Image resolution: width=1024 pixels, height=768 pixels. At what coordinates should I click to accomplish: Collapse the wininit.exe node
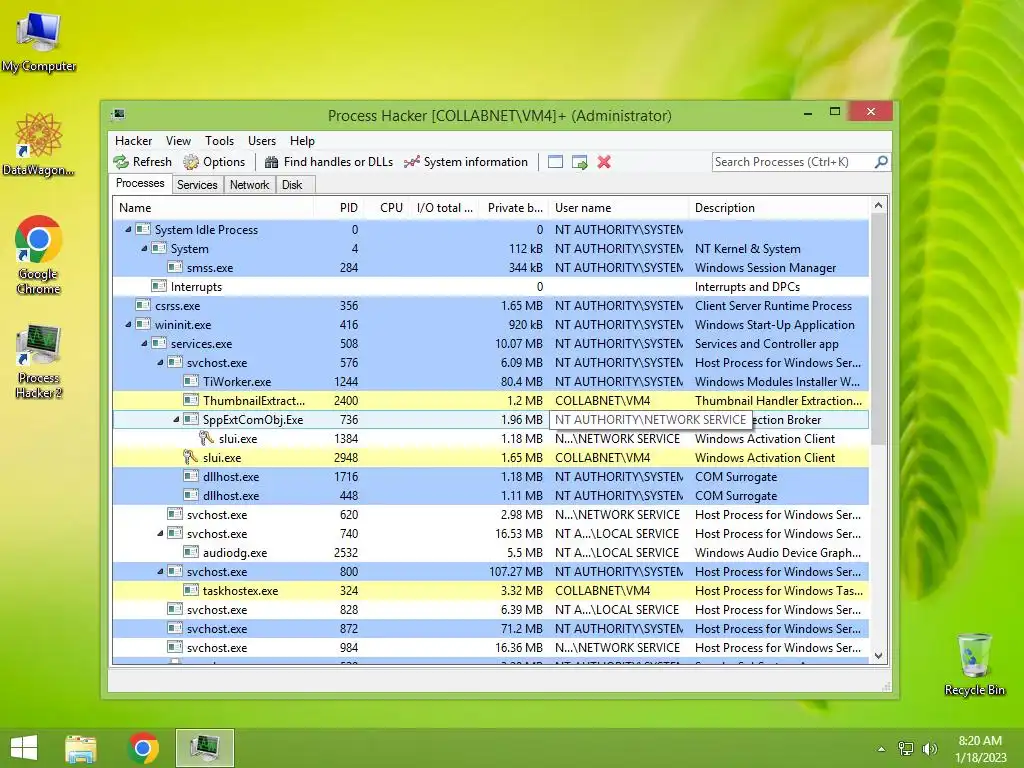(128, 325)
